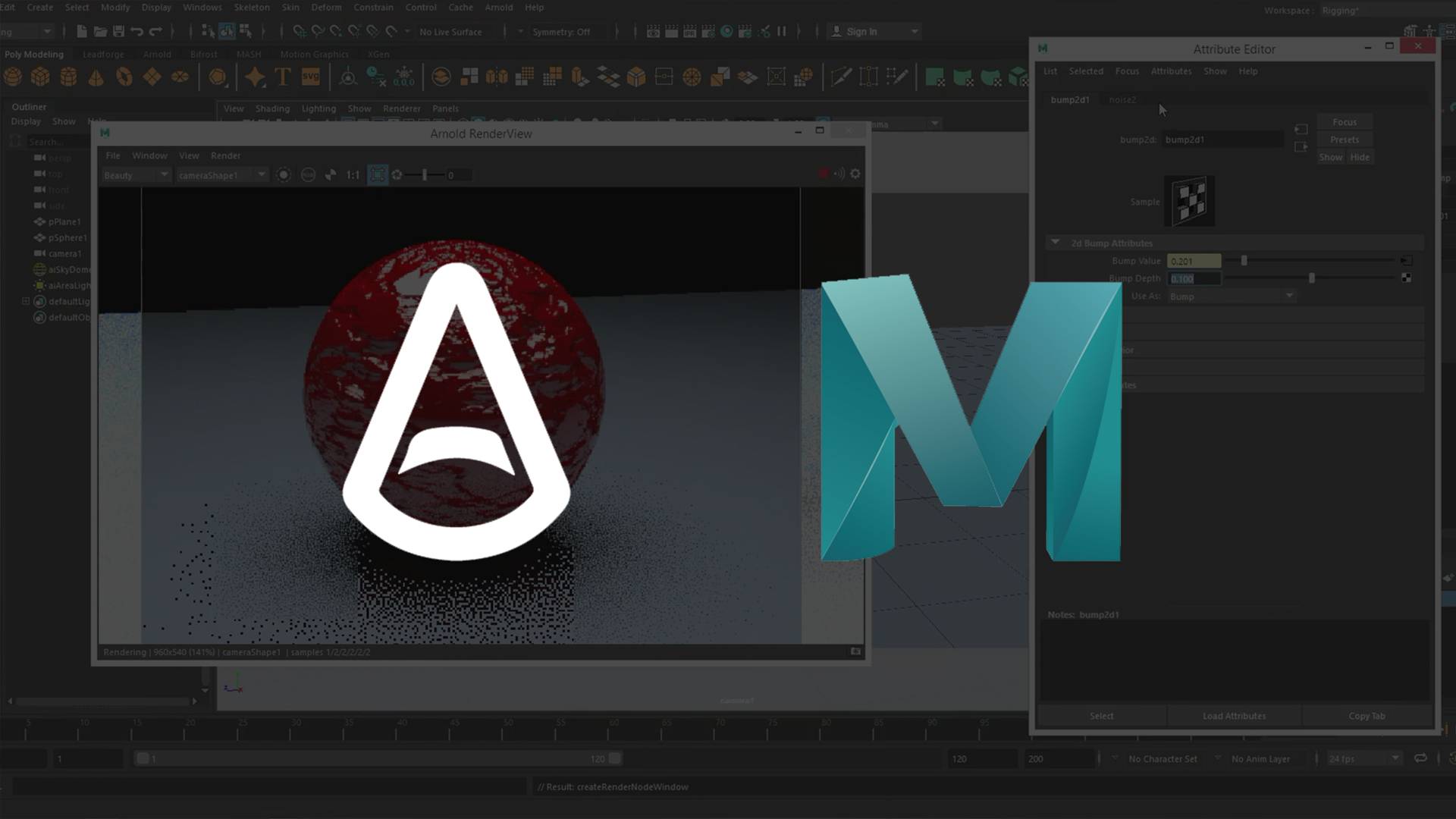Open the cameraShape1 camera dropdown
This screenshot has height=819, width=1456.
click(221, 175)
